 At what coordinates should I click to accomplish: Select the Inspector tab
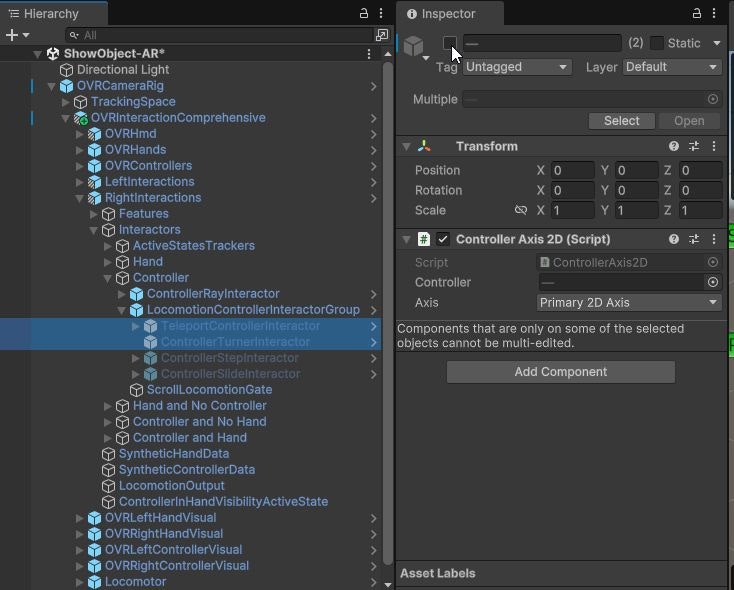pos(450,14)
